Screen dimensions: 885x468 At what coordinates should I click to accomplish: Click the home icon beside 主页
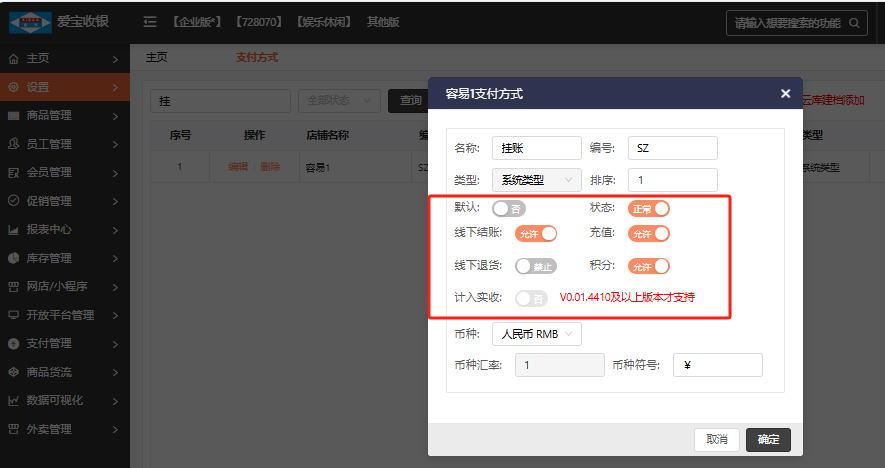coord(14,59)
